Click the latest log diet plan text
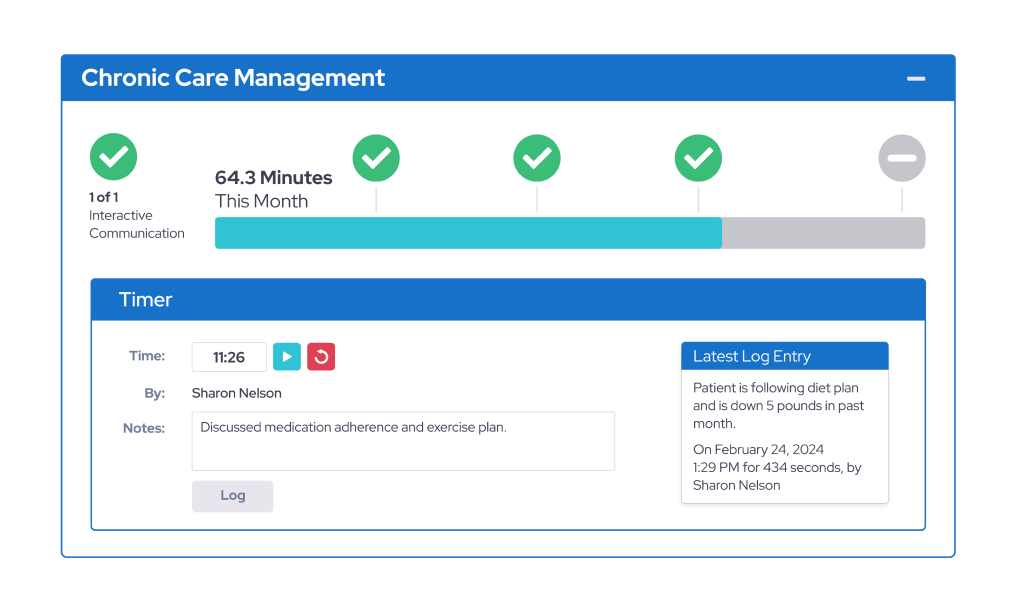The height and width of the screenshot is (614, 1016). point(778,406)
